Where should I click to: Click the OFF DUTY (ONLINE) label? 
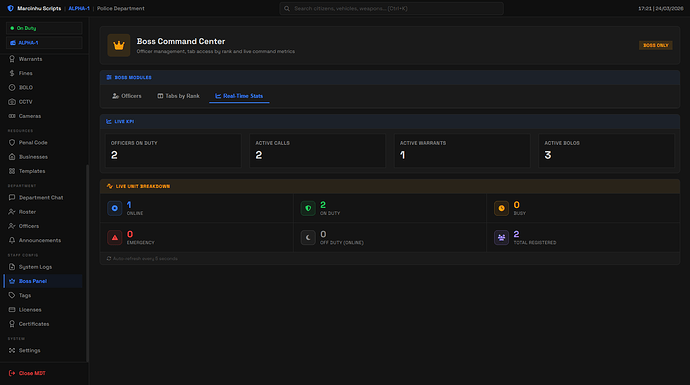pyautogui.click(x=341, y=242)
